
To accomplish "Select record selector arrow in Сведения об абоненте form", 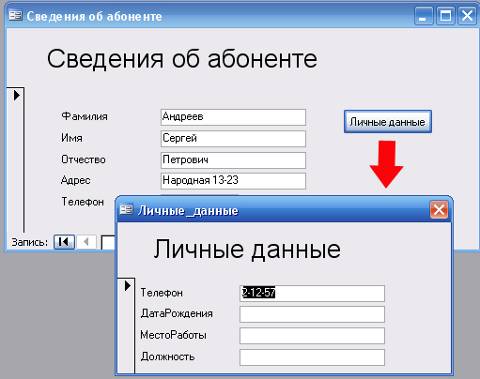I will (x=16, y=96).
